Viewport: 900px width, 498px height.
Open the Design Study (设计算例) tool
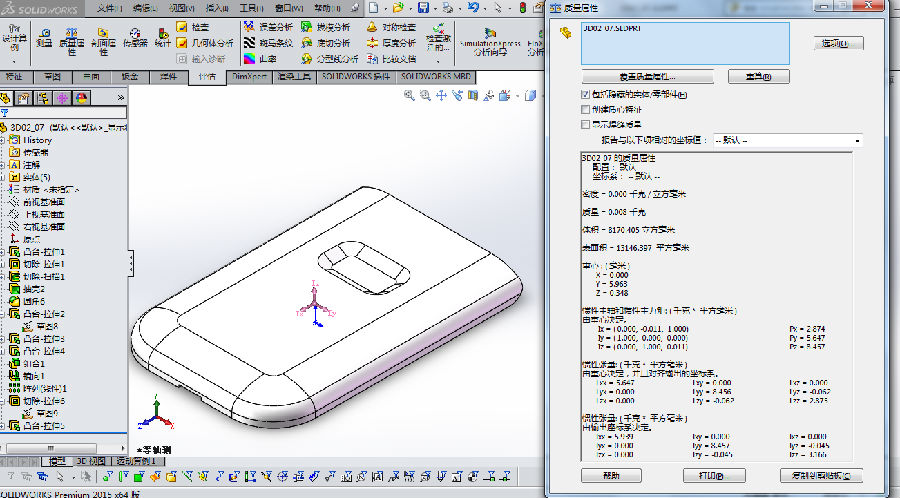coord(14,41)
